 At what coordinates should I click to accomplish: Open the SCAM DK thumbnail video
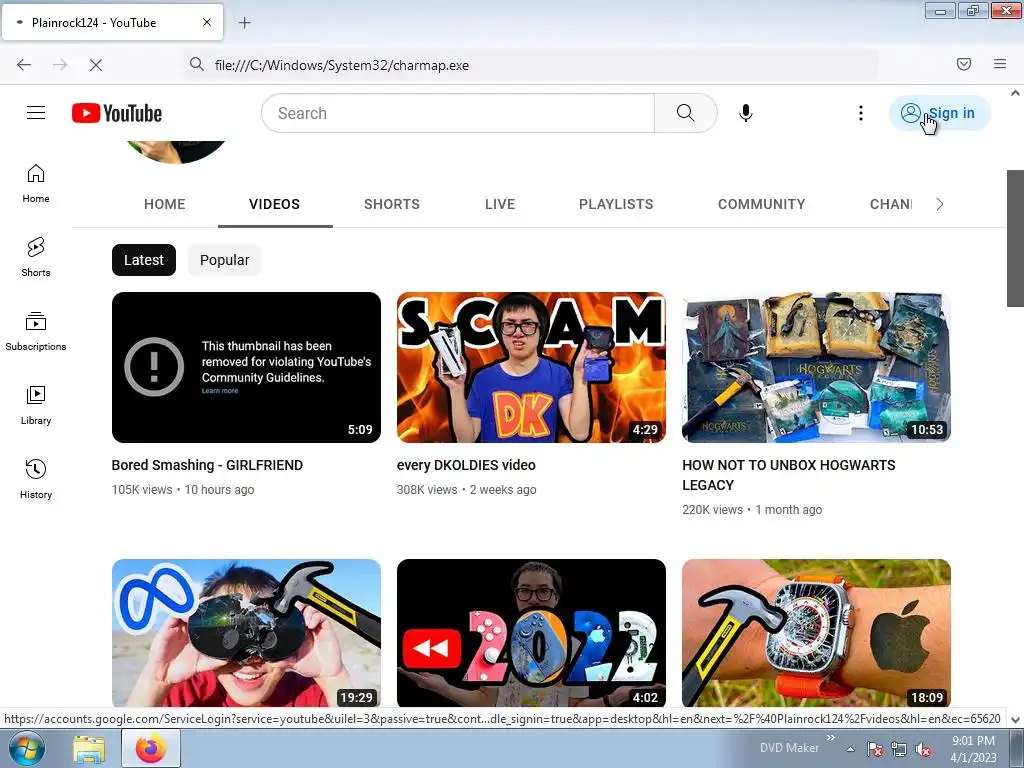click(531, 367)
